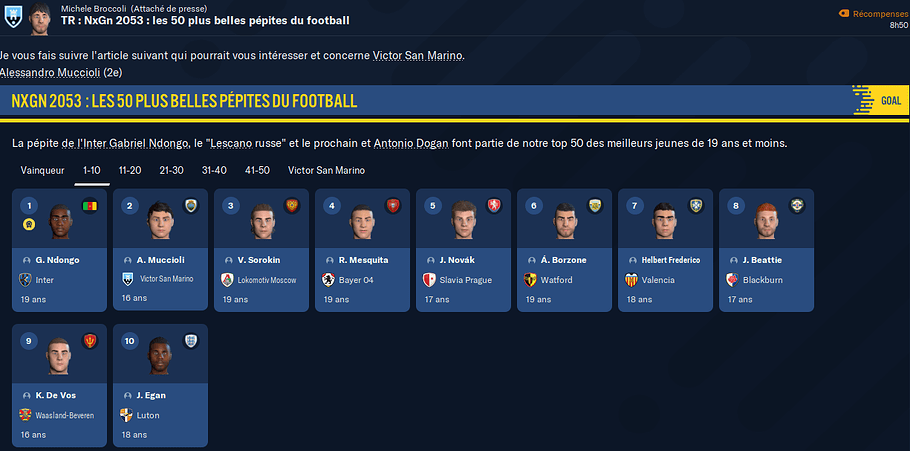Click Michele Broccoli's sender avatar
The image size is (910, 451).
pos(40,15)
